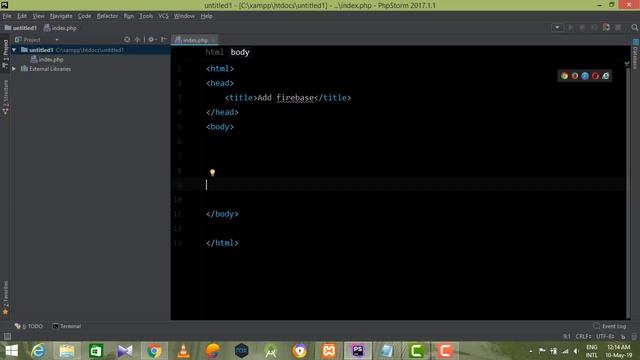Open the Tools menu
The width and height of the screenshot is (640, 360).
pos(146,16)
